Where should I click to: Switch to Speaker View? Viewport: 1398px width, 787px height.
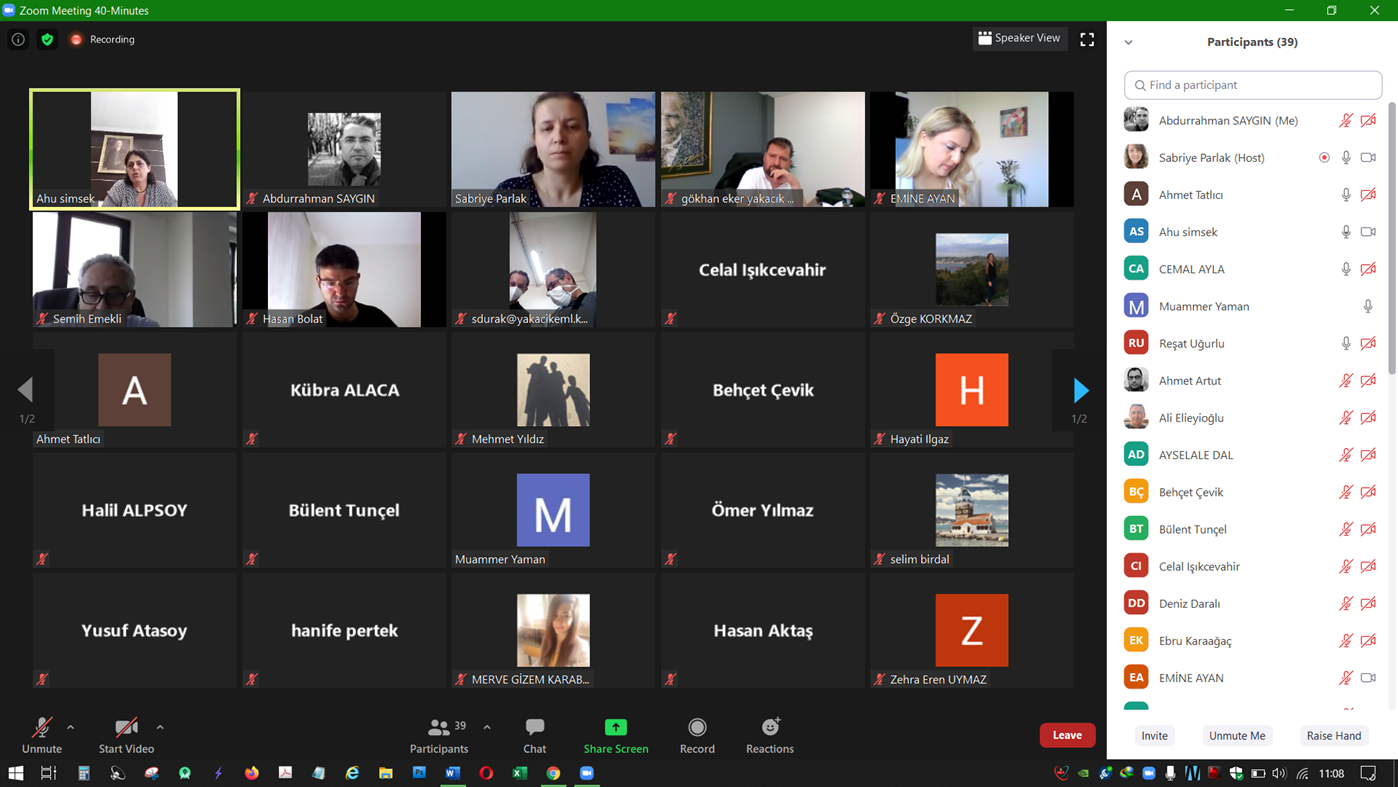point(1019,38)
